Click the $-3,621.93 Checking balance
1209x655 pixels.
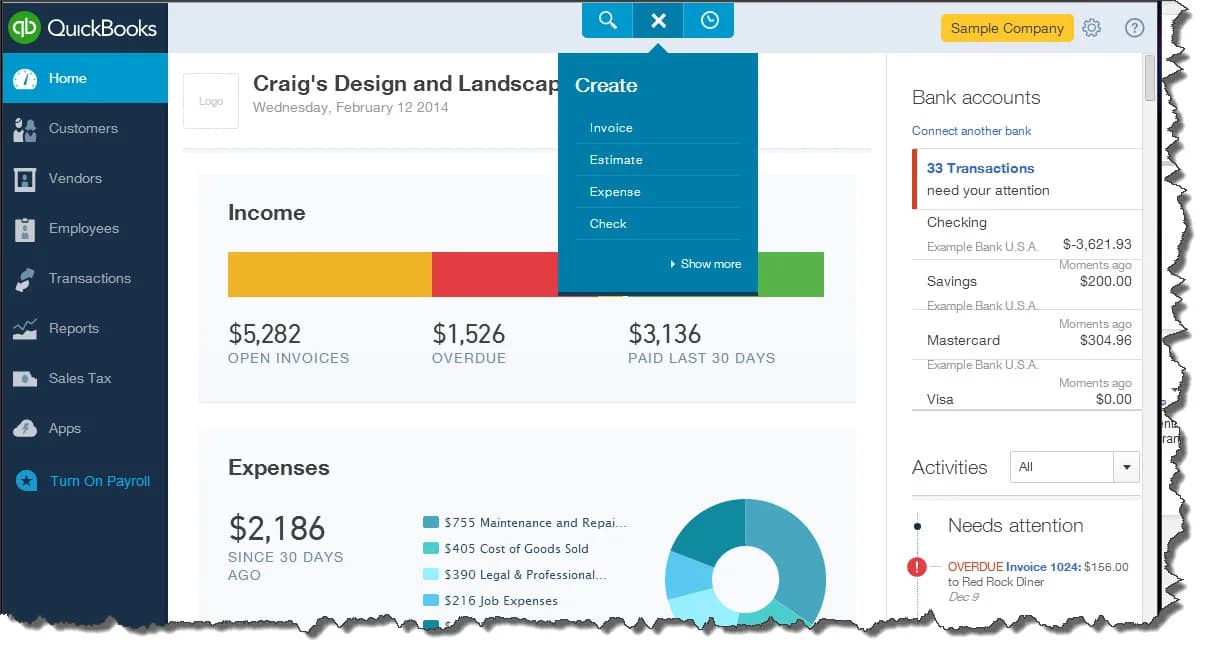pos(1097,244)
